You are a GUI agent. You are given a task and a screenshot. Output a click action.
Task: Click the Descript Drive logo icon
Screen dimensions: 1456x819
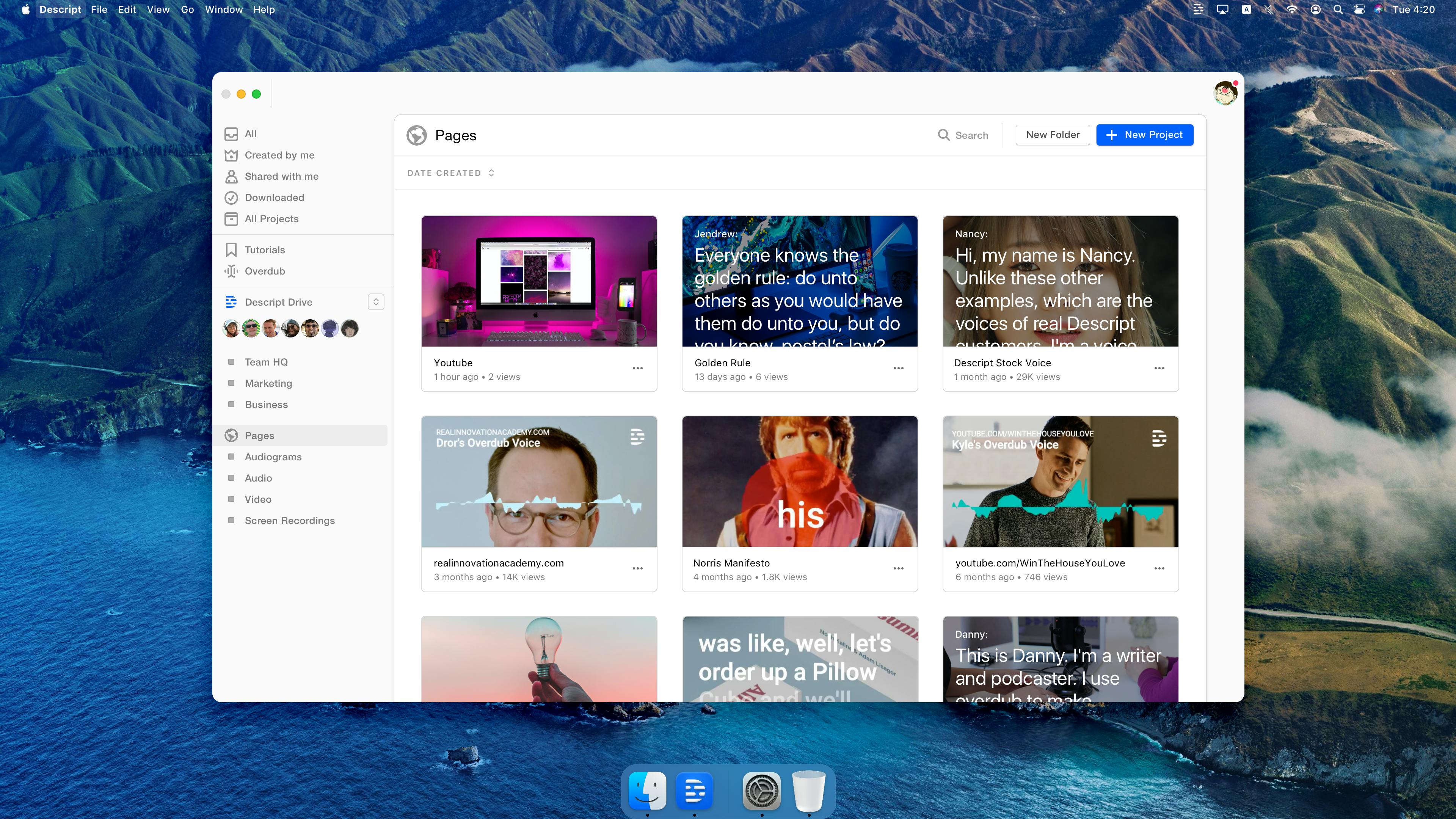231,303
